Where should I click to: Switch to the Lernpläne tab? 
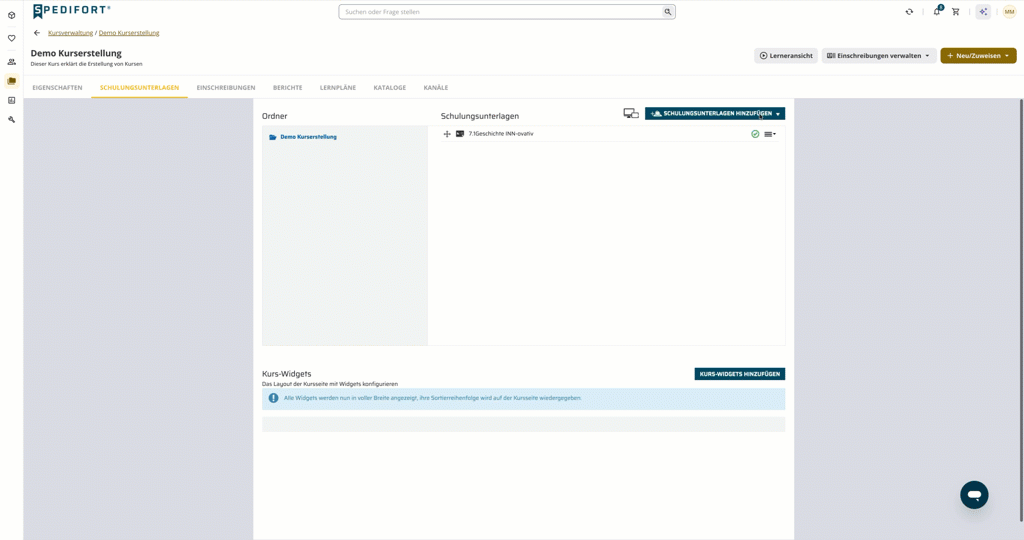coord(338,87)
